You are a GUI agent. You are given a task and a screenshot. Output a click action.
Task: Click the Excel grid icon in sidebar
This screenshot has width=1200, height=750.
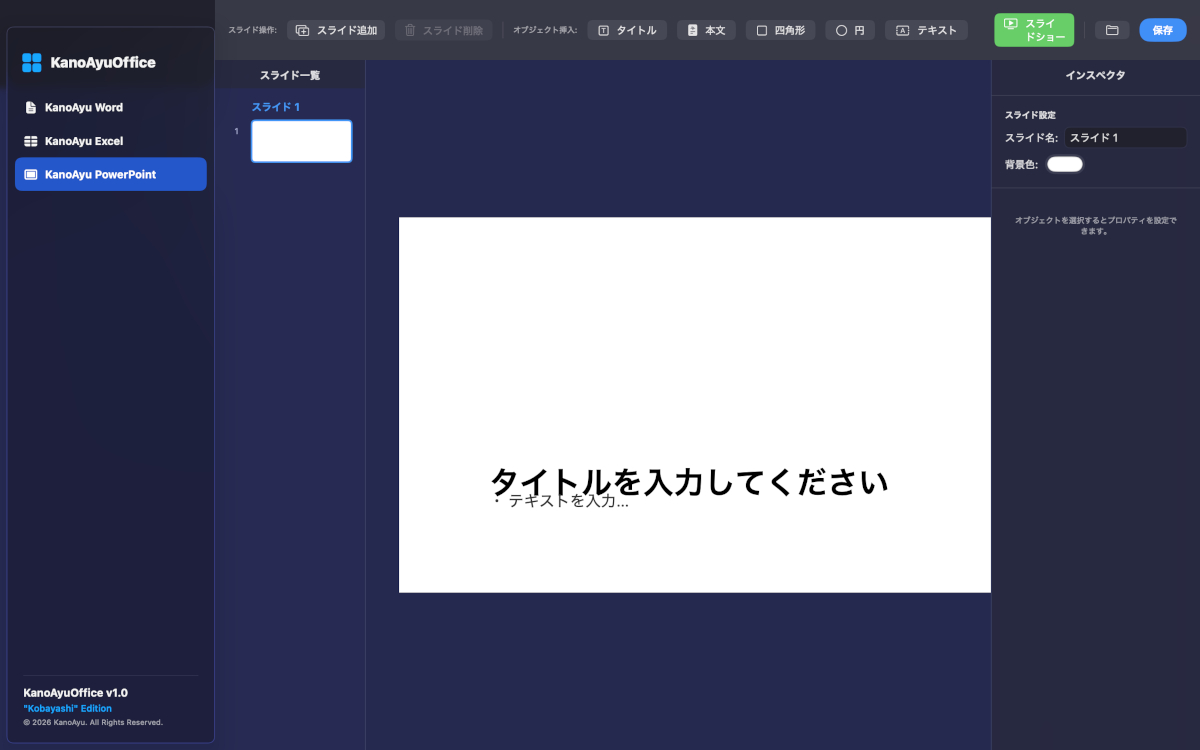pos(31,141)
